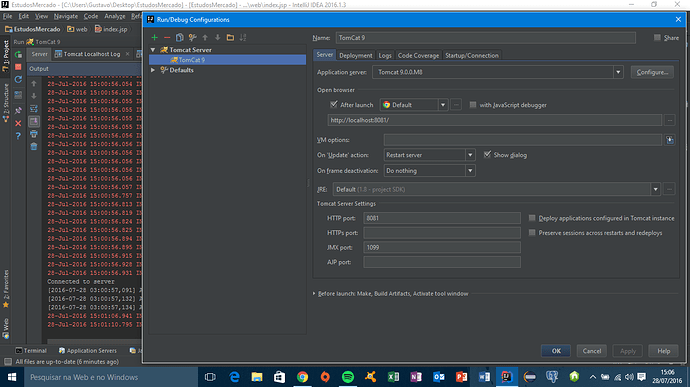Open the On 'Update' action dropdown
Image resolution: width=690 pixels, height=387 pixels.
(x=470, y=155)
